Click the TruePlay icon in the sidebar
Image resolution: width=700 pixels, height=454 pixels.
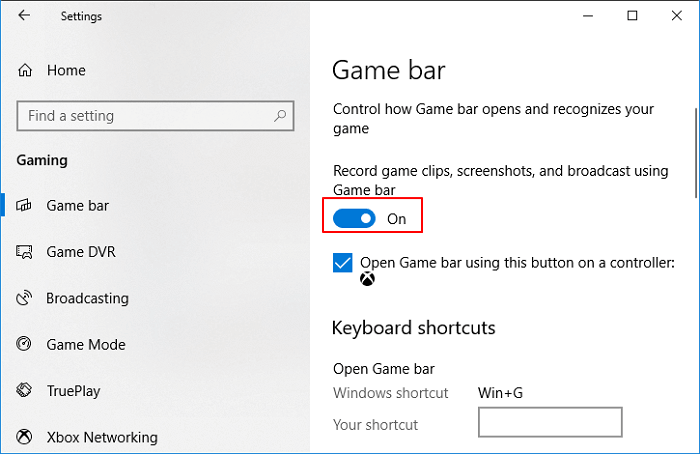(25, 391)
